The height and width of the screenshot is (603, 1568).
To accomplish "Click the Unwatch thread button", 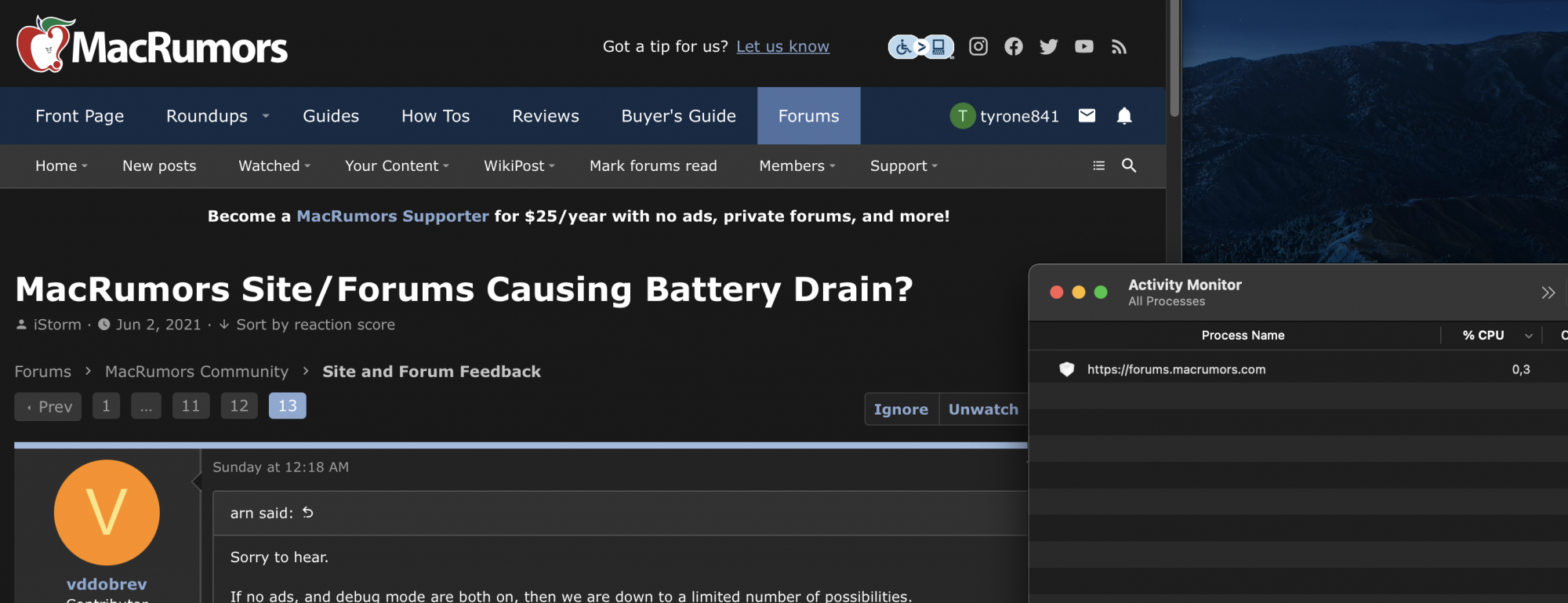I will click(x=983, y=409).
